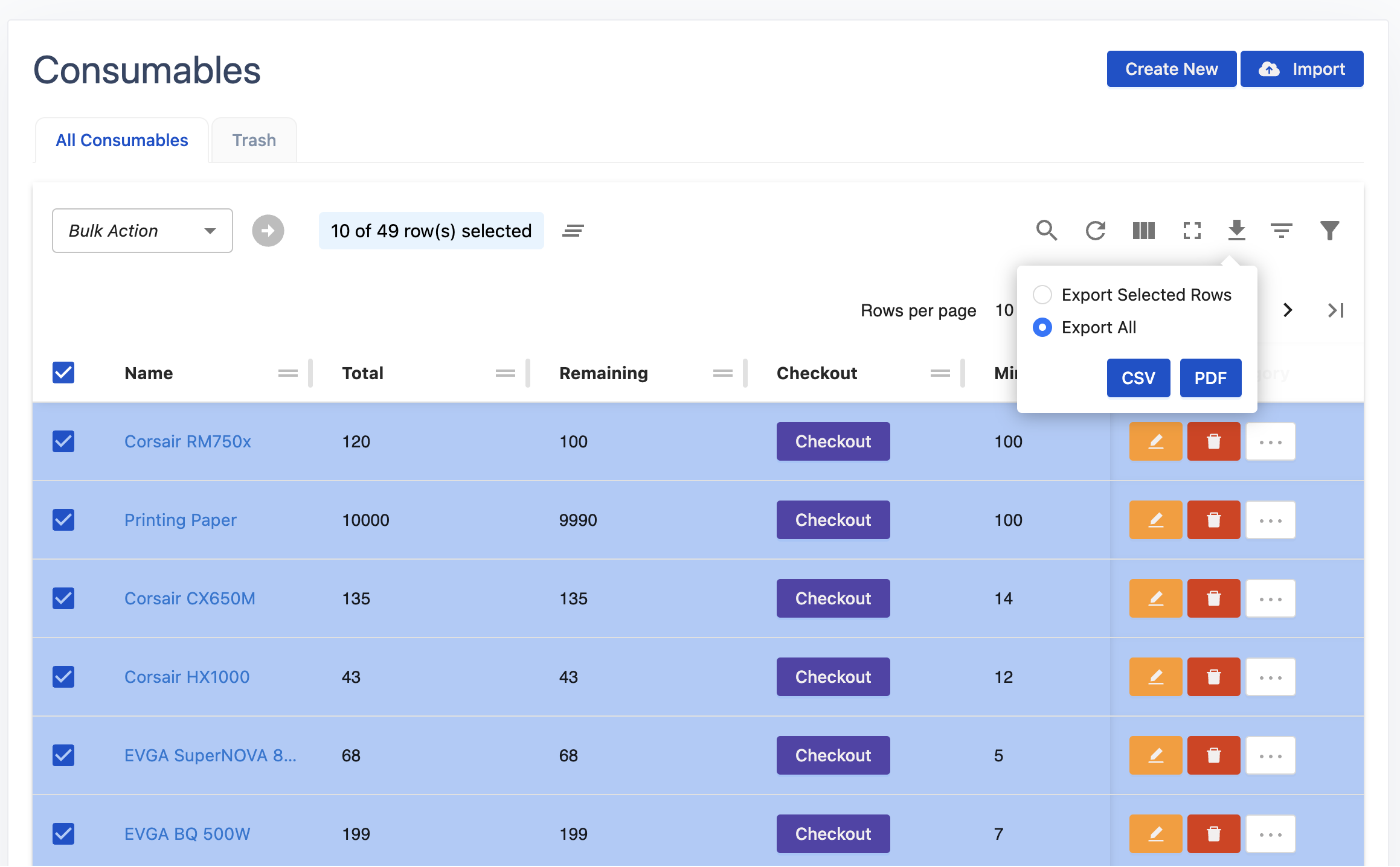
Task: Click the Import button
Action: [1302, 69]
